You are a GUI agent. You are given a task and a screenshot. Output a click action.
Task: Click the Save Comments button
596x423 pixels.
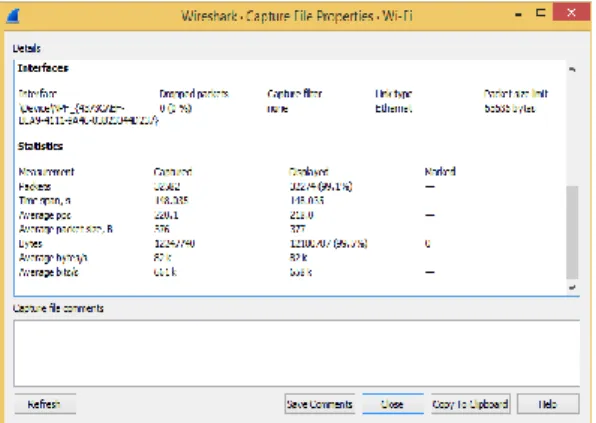click(x=319, y=404)
